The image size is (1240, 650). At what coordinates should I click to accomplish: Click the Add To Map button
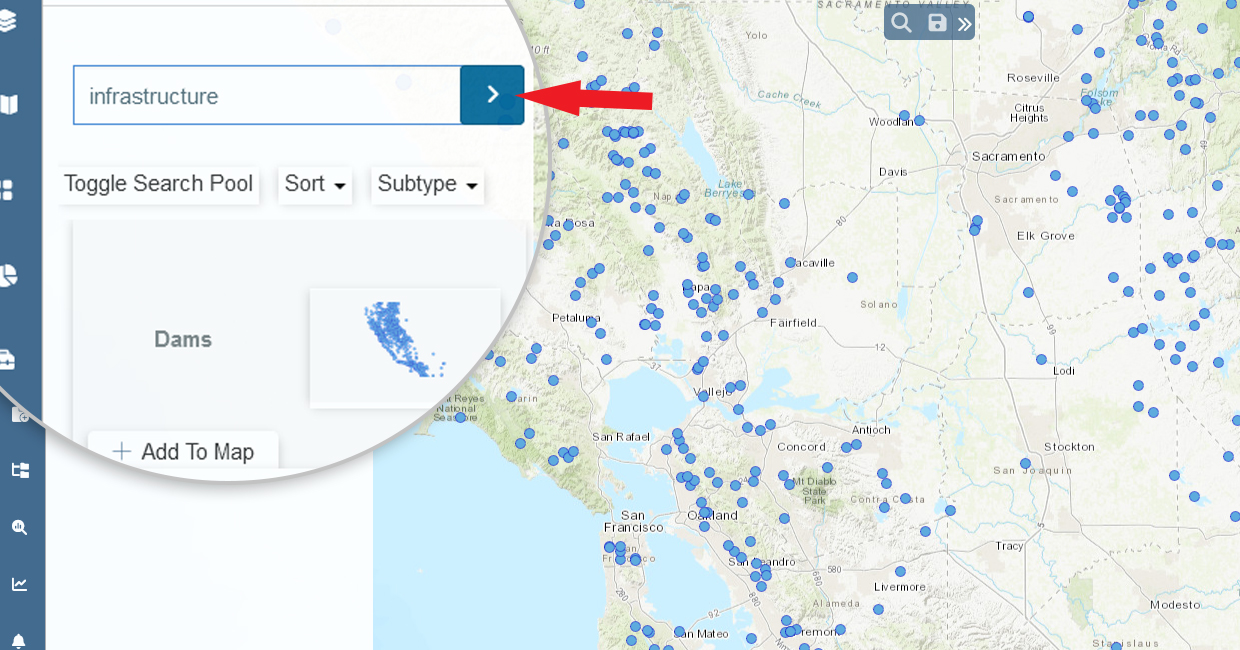click(183, 451)
